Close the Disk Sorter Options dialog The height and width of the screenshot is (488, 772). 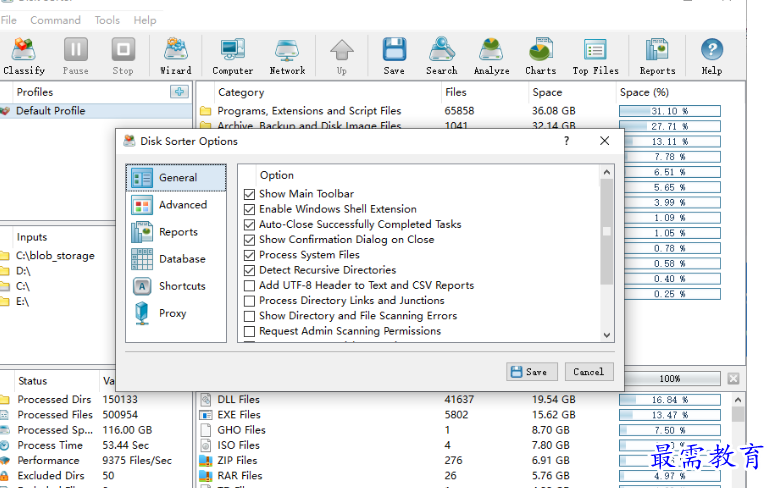pos(605,141)
